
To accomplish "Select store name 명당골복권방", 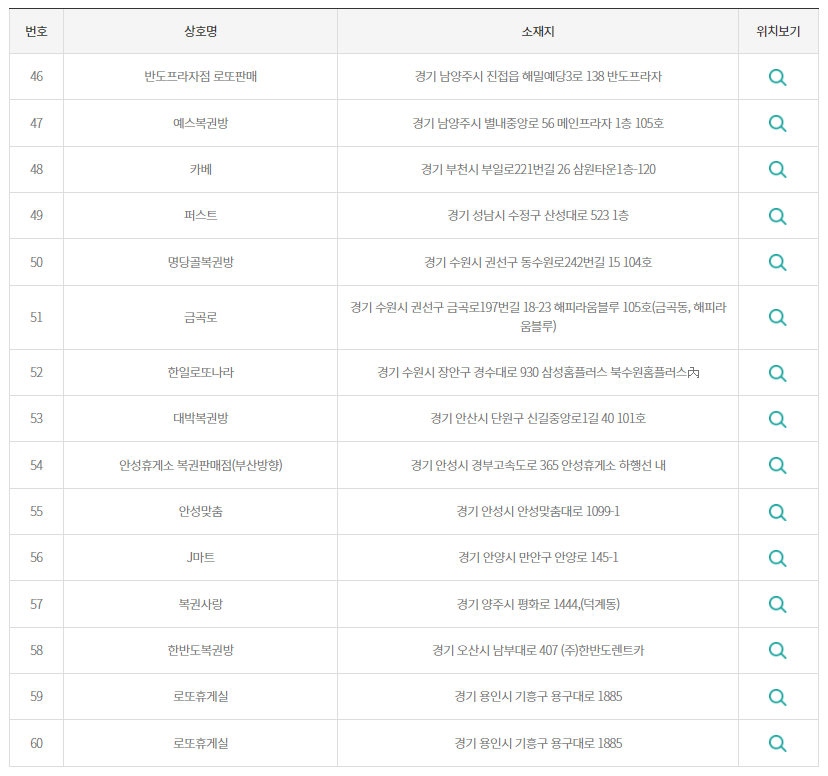I will [x=201, y=262].
